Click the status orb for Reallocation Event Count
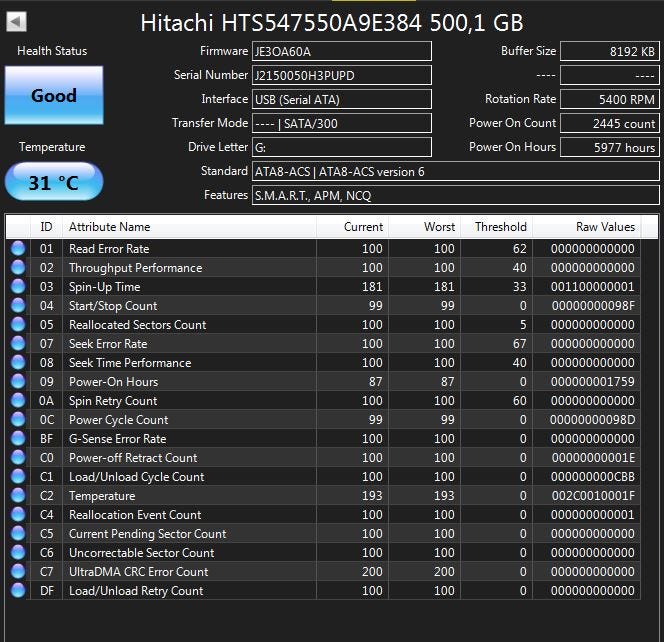The height and width of the screenshot is (642, 664). (18, 515)
